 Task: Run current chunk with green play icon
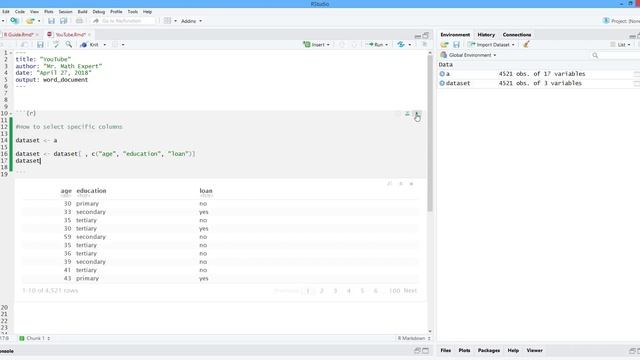417,114
